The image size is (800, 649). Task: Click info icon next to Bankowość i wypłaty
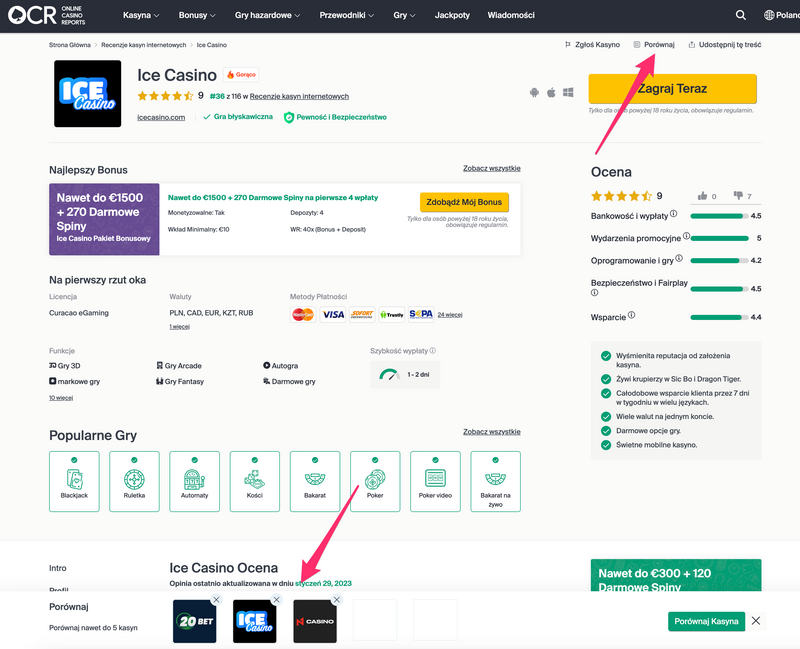(673, 214)
